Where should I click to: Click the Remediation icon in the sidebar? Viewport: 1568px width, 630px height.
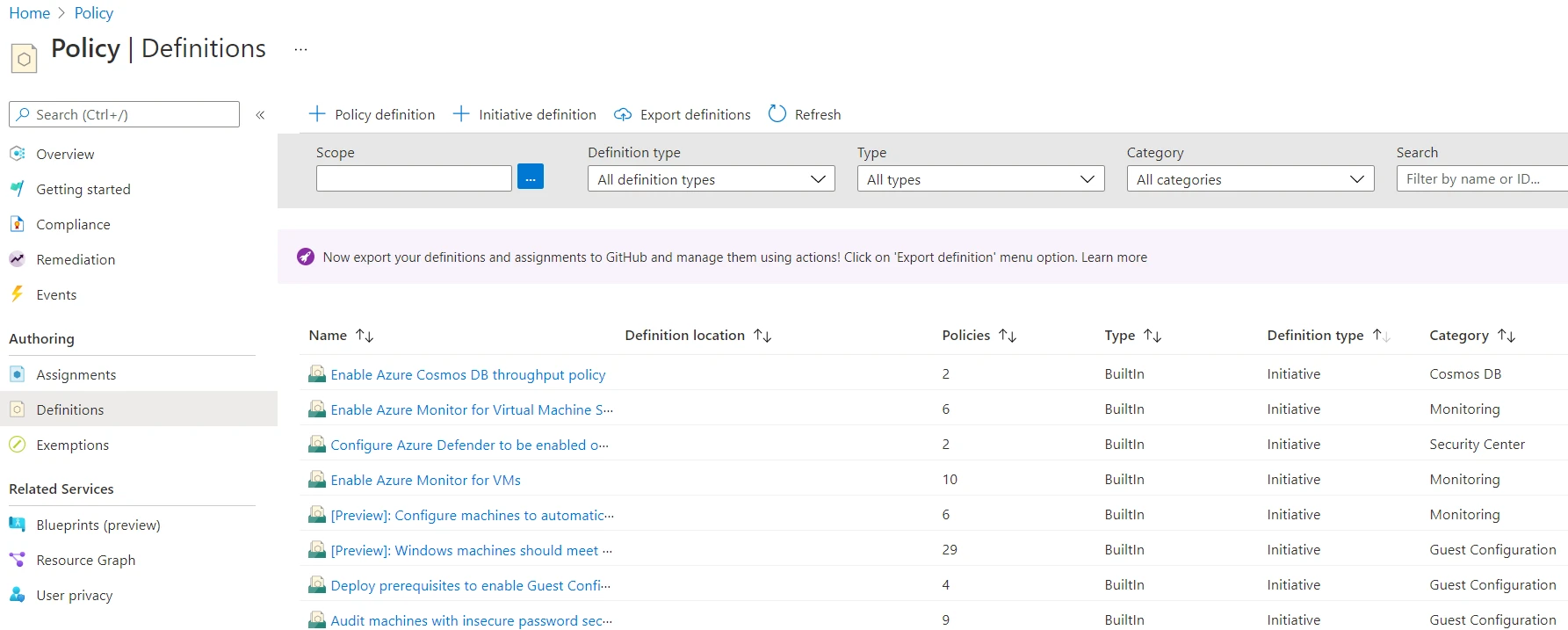click(x=17, y=259)
